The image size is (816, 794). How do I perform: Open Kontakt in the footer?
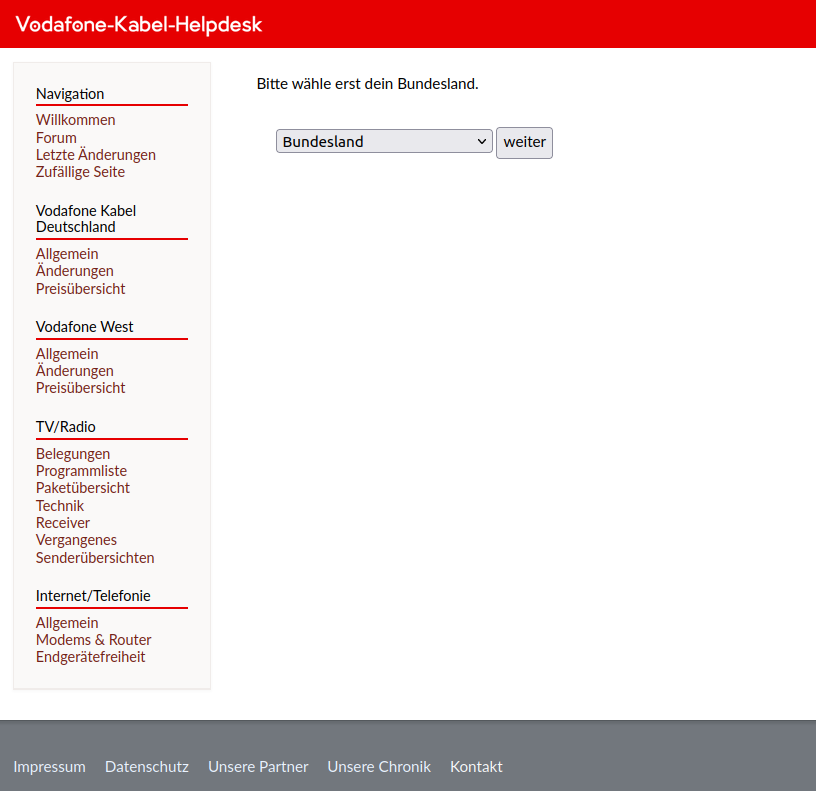coord(476,767)
